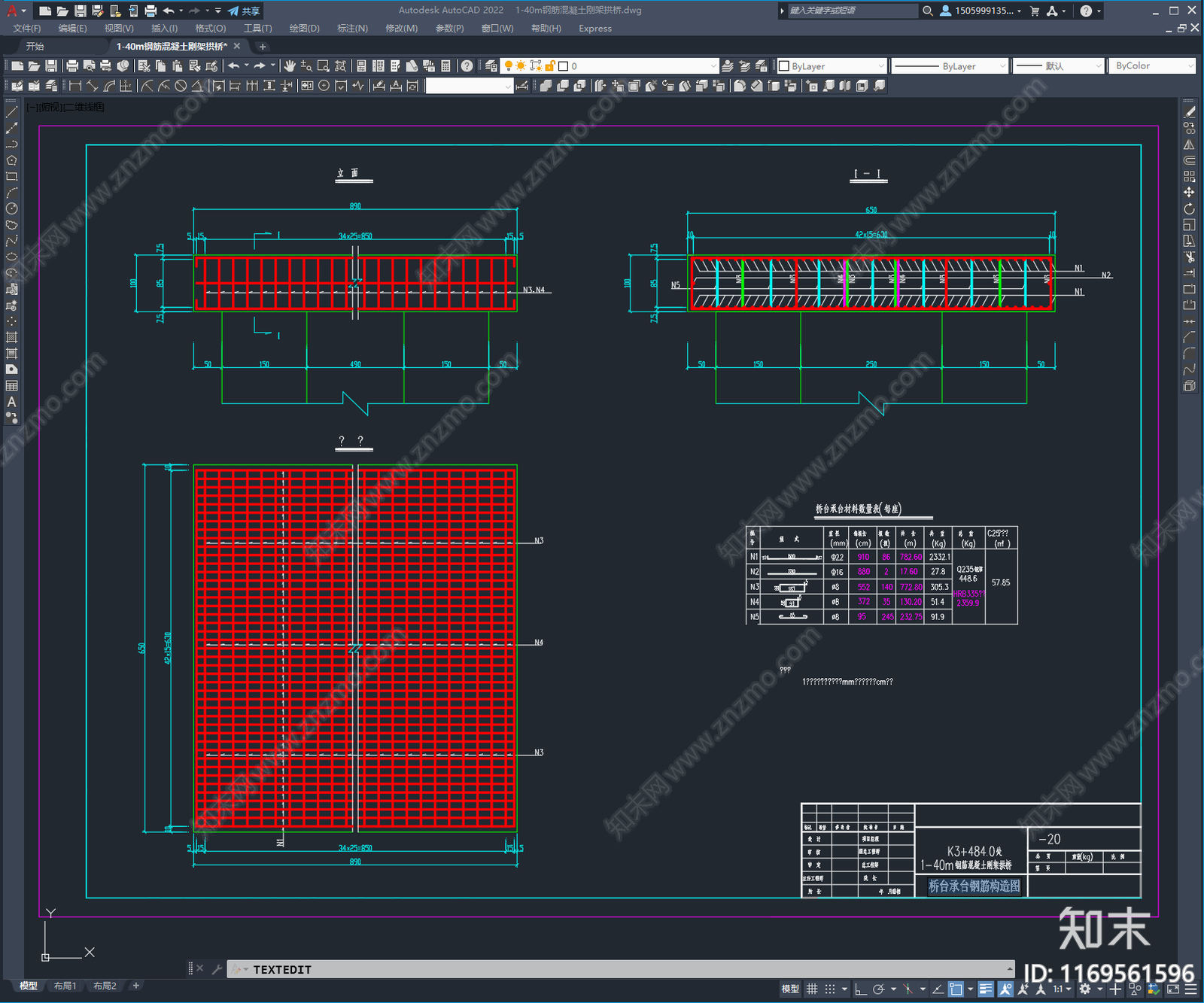Open the Express menu
This screenshot has height=1003, width=1204.
pyautogui.click(x=594, y=29)
